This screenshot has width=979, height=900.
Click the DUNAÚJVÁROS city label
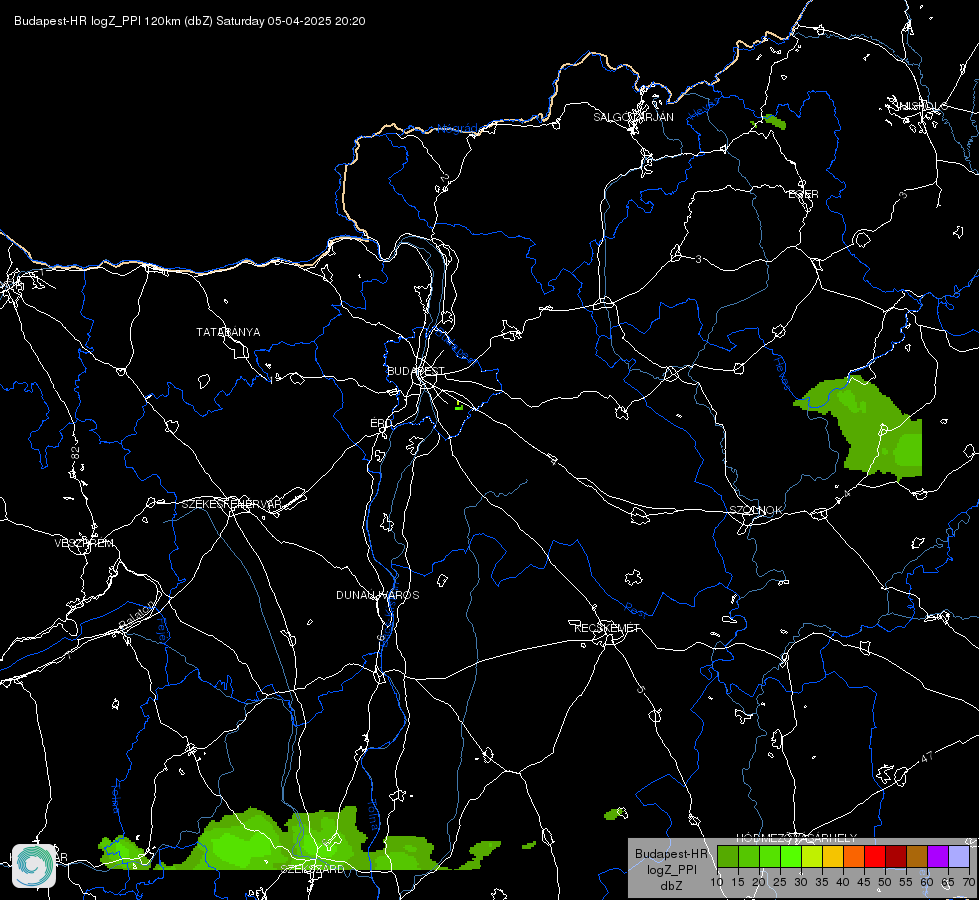pos(378,595)
